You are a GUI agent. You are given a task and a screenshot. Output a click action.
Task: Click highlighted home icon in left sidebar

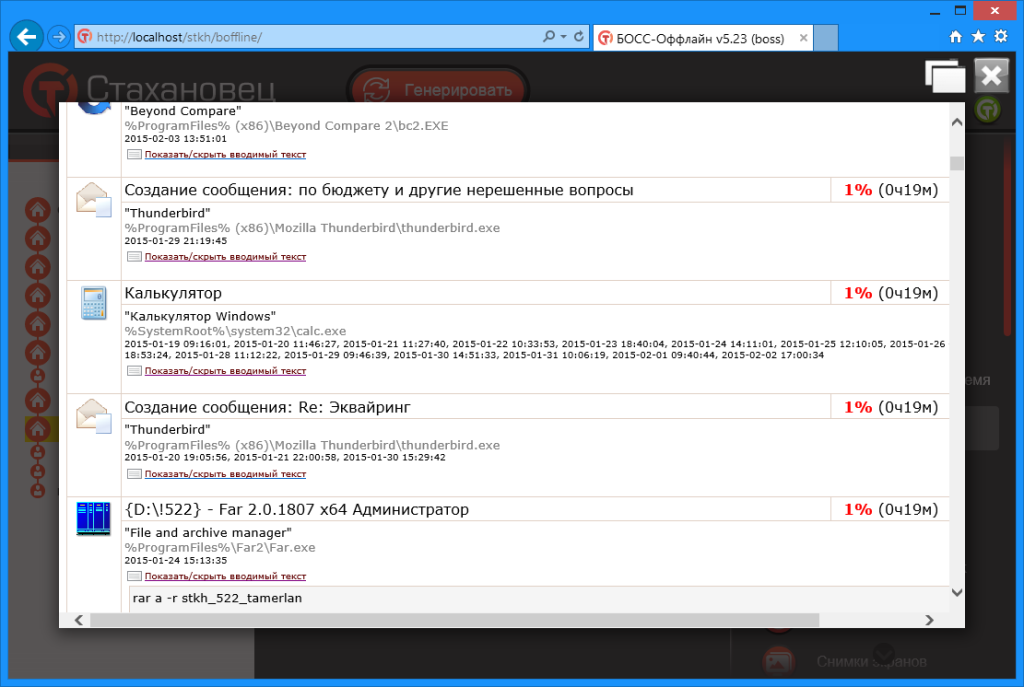(x=37, y=429)
